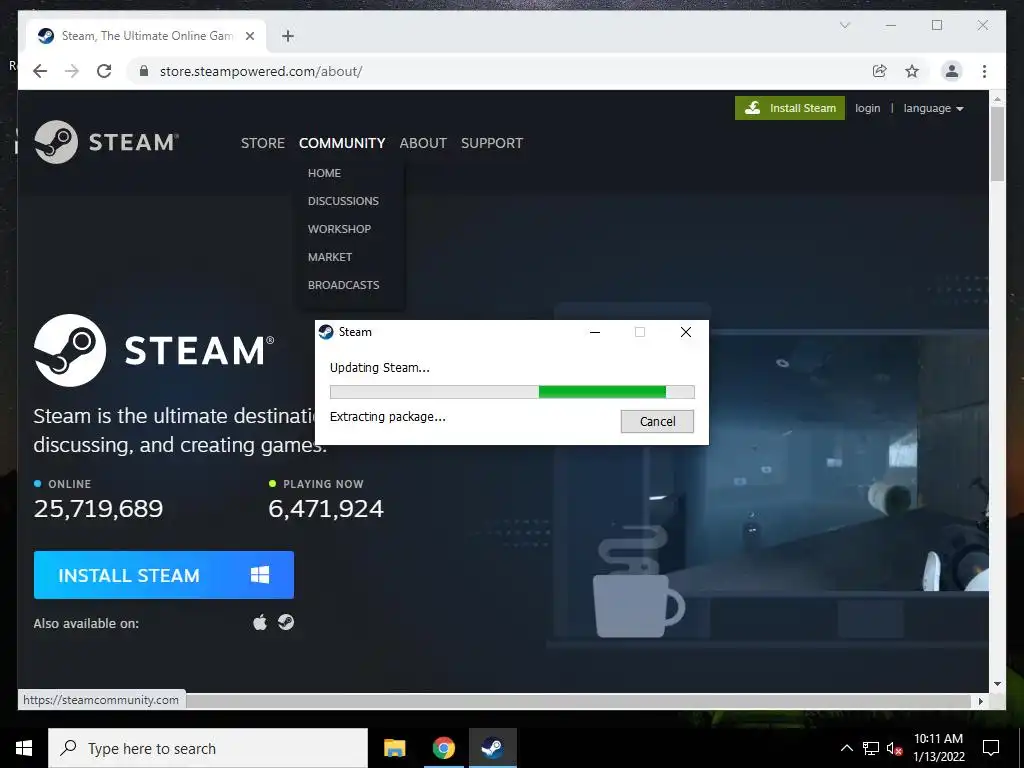Viewport: 1024px width, 768px height.
Task: Click the ONLINE label
Action: 70,484
